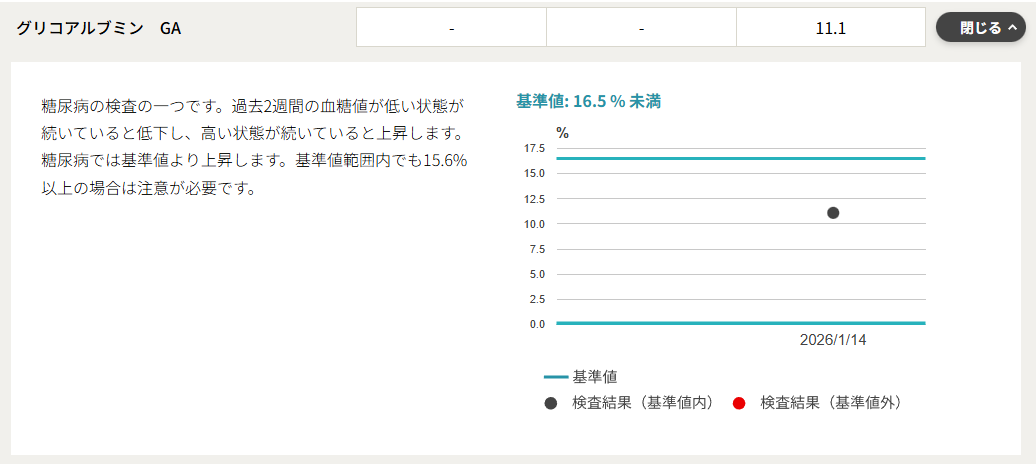Image resolution: width=1036 pixels, height=464 pixels.
Task: Click the 2026/1/14 date label
Action: [x=833, y=340]
